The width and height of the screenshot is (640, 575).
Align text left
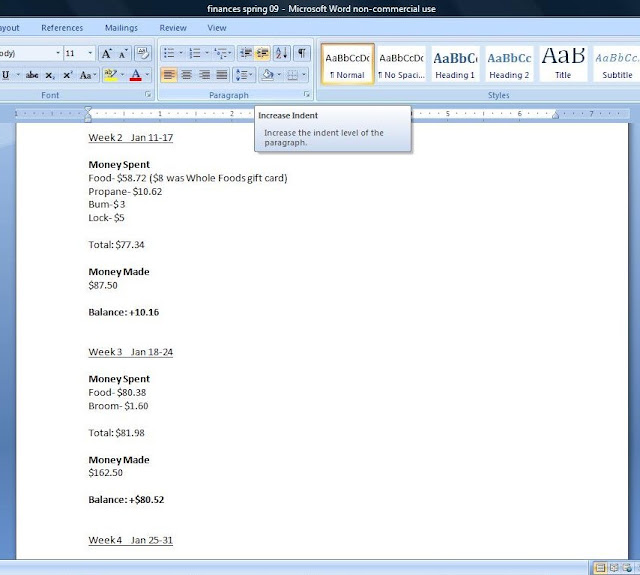click(x=169, y=75)
